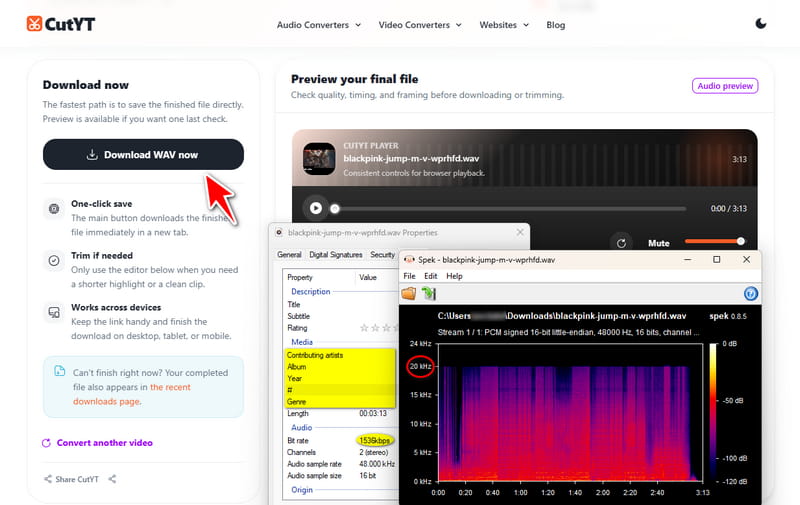
Task: Click the player volume slider handle
Action: pyautogui.click(x=740, y=241)
